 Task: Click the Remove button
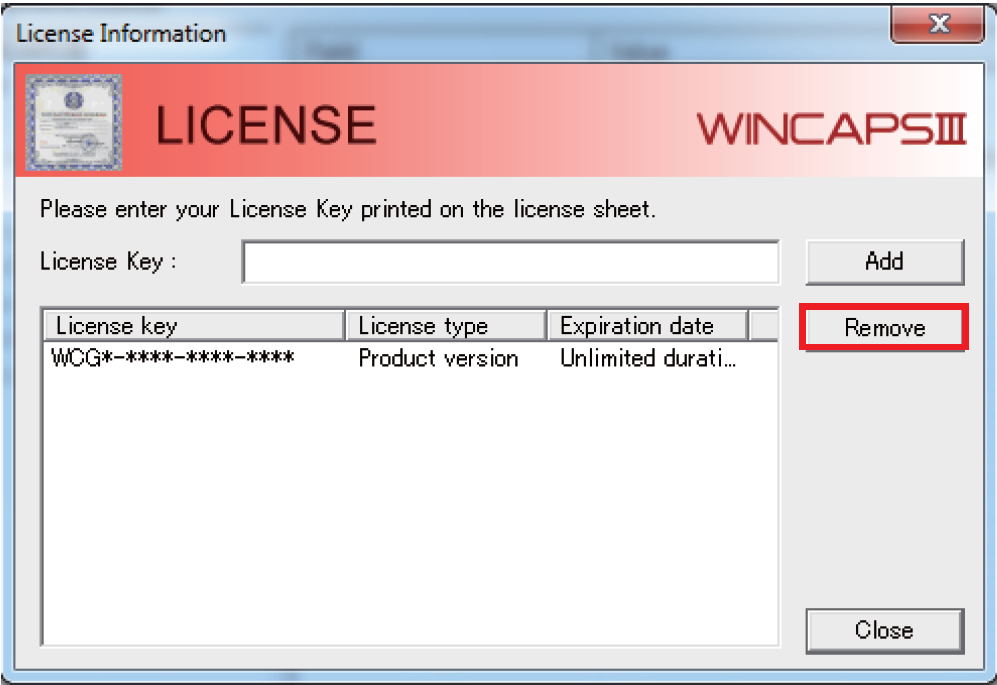(884, 328)
